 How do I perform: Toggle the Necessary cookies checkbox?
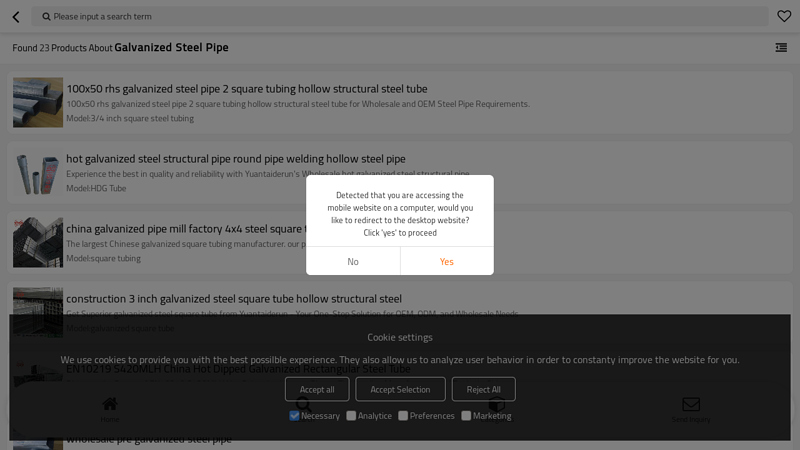click(294, 416)
